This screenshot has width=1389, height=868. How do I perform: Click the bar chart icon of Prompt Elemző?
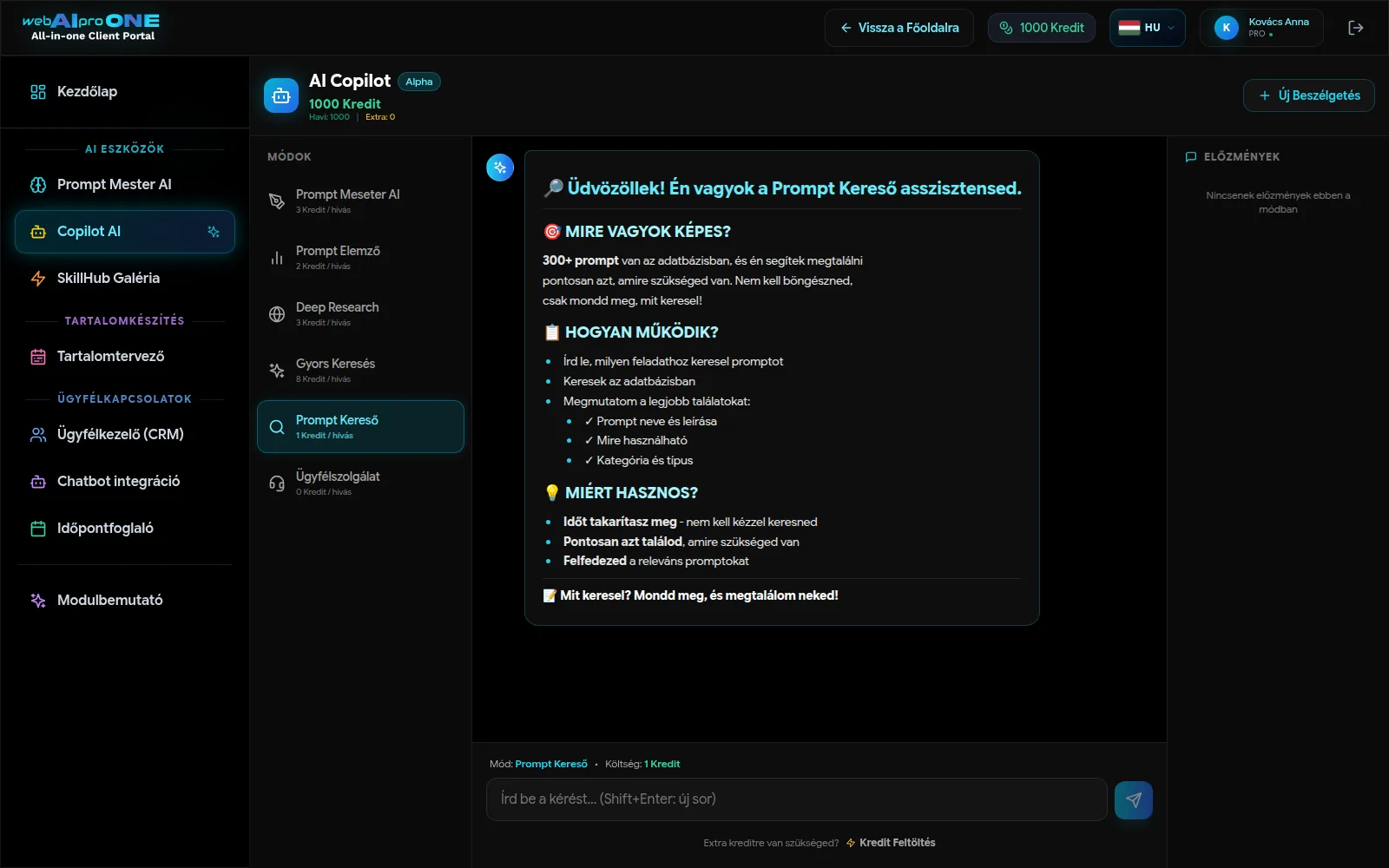pos(277,258)
